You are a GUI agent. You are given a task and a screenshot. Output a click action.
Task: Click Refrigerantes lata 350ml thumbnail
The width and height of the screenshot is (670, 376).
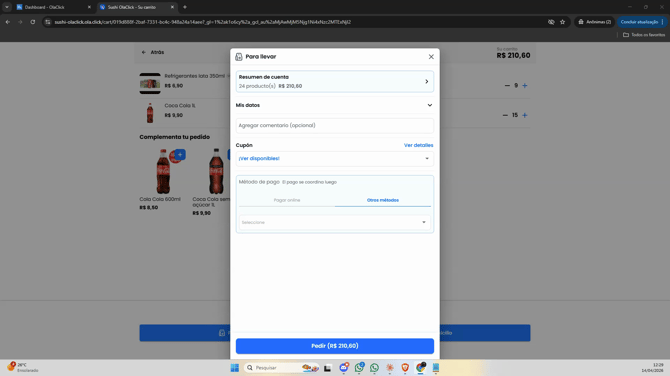point(150,83)
